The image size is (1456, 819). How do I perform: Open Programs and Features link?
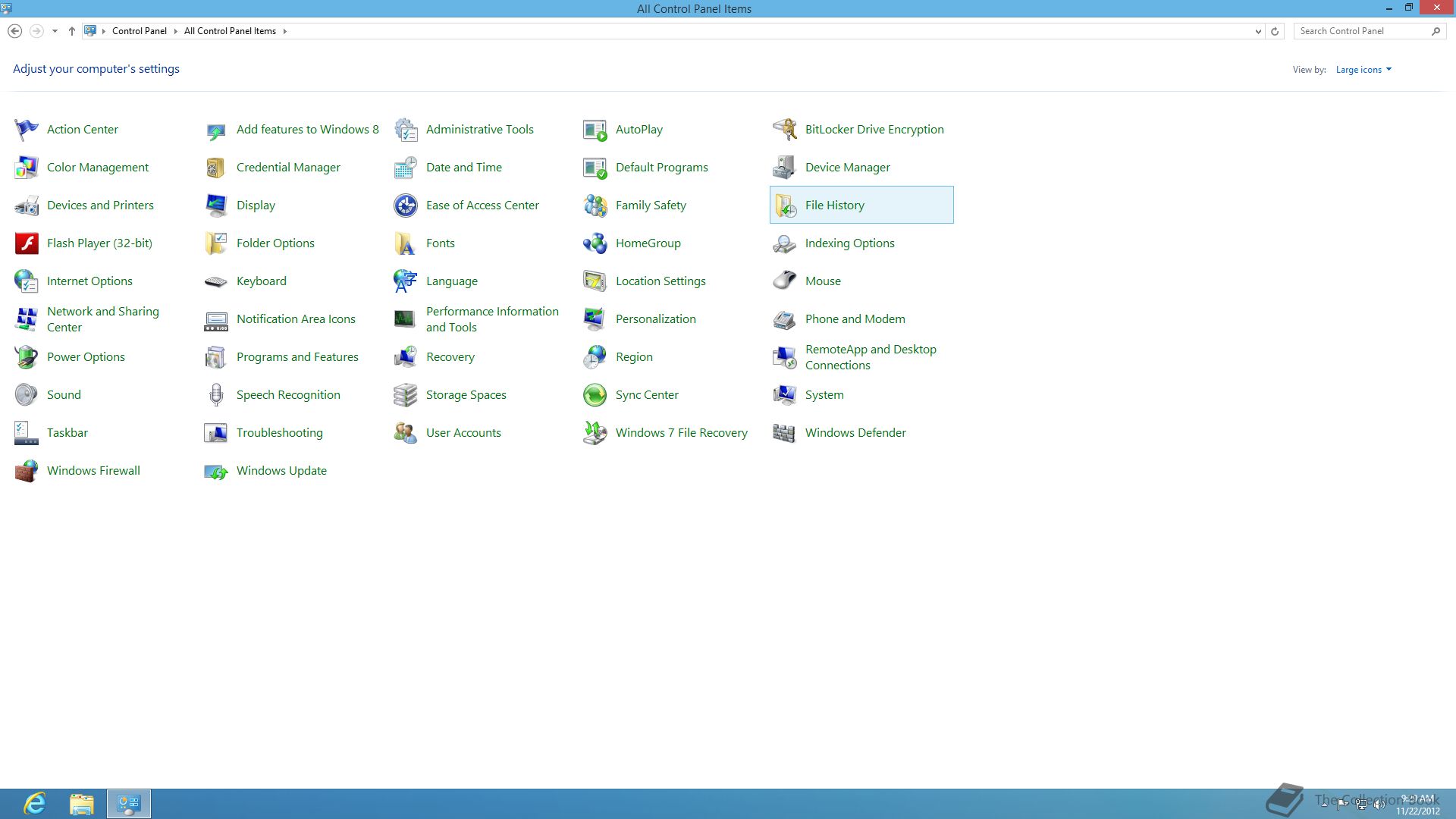click(297, 357)
